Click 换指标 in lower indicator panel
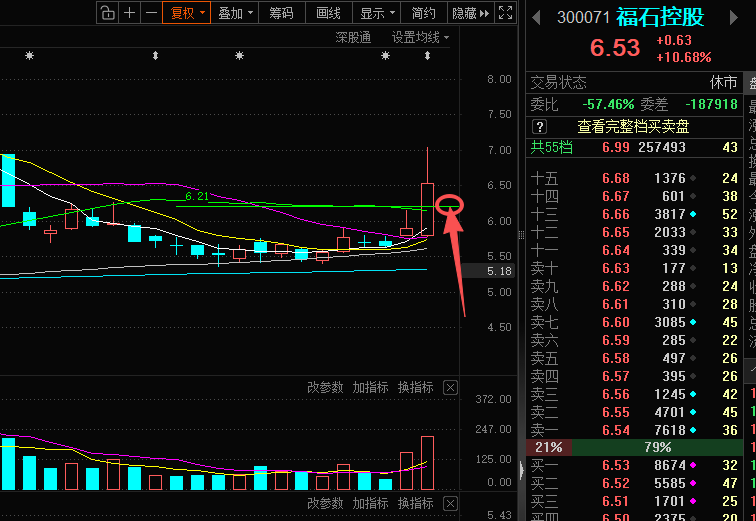 [415, 504]
